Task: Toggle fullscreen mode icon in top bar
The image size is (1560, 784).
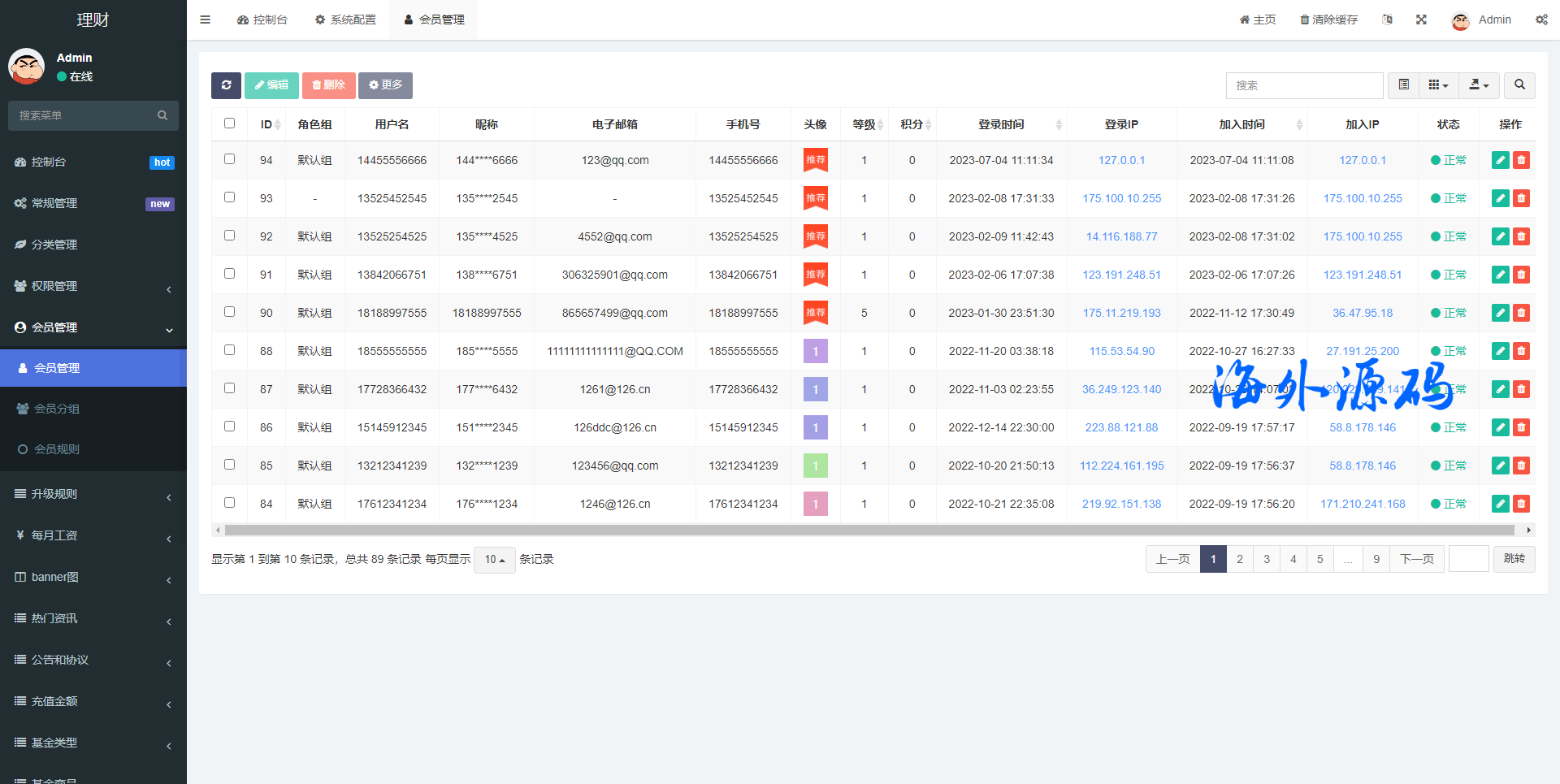Action: (1421, 19)
